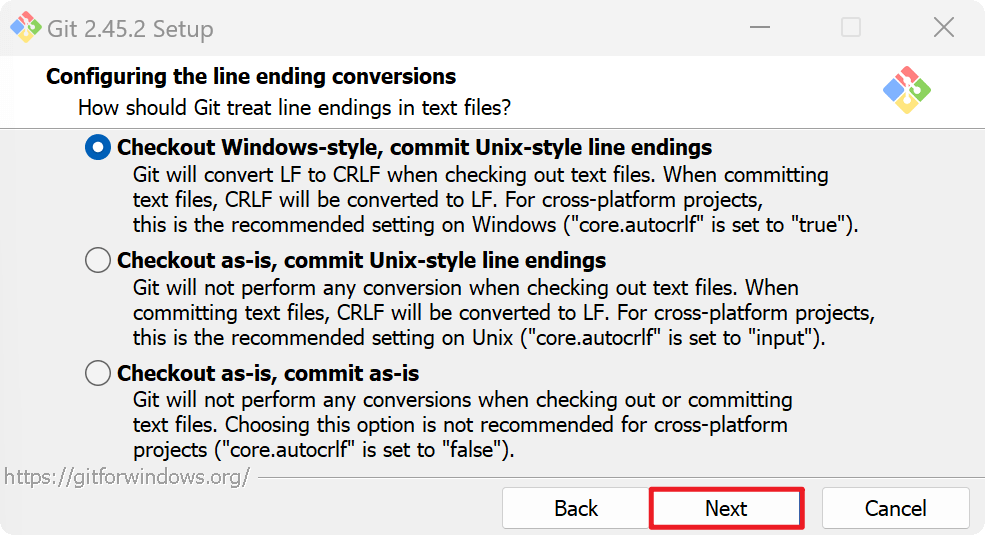Click the 'Configuring the line ending conversions' heading
Screen dimensions: 985x535
[x=251, y=77]
